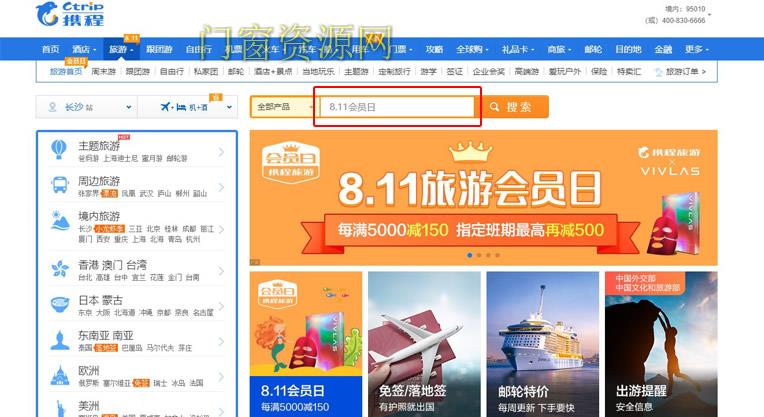Click the bauhinia flower icon beside 香港 澳门 台湾
The width and height of the screenshot is (764, 417).
pos(60,268)
